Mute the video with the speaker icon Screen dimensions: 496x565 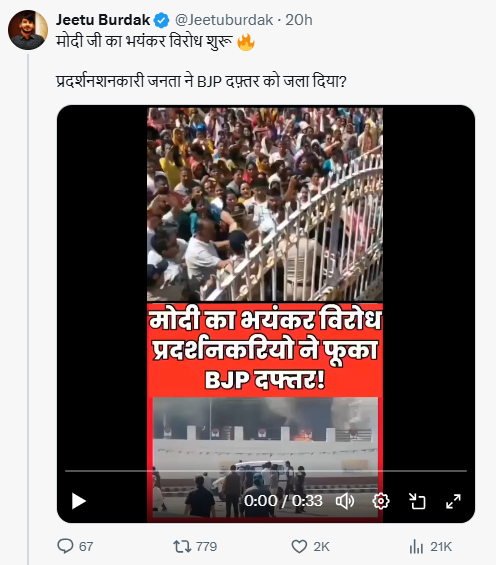pyautogui.click(x=345, y=501)
